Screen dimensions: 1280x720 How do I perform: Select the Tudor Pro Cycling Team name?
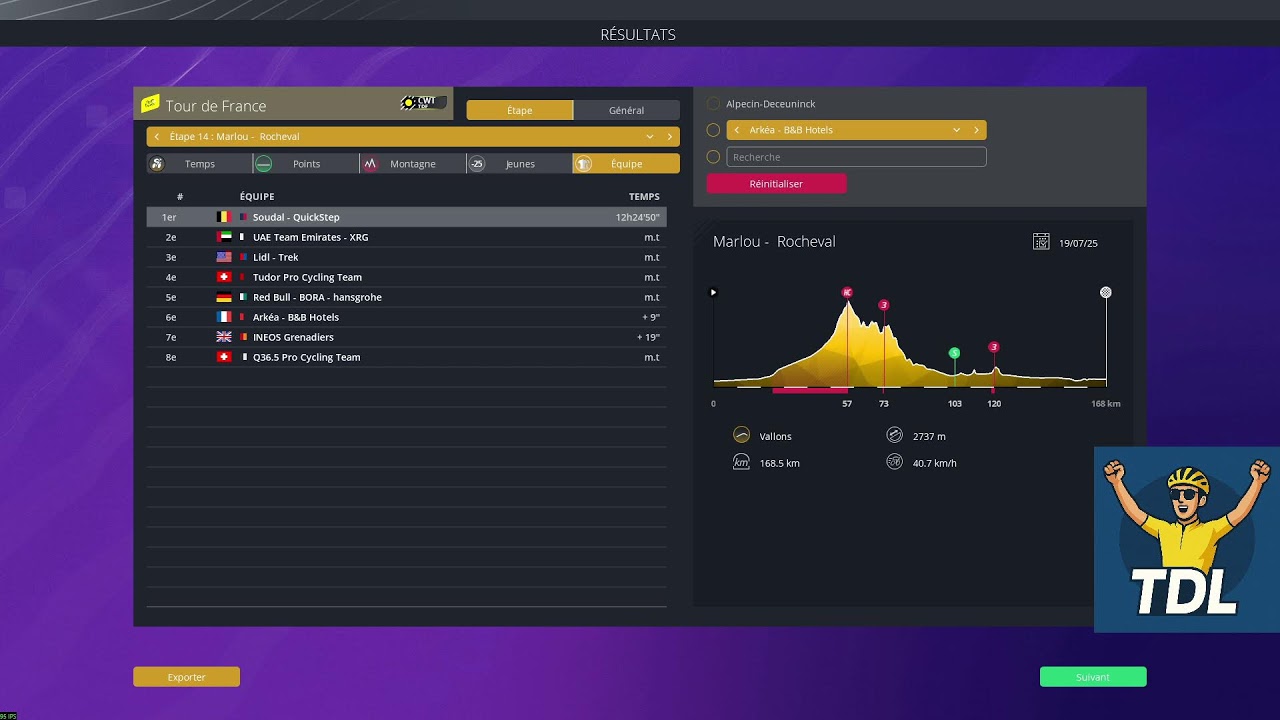click(307, 277)
